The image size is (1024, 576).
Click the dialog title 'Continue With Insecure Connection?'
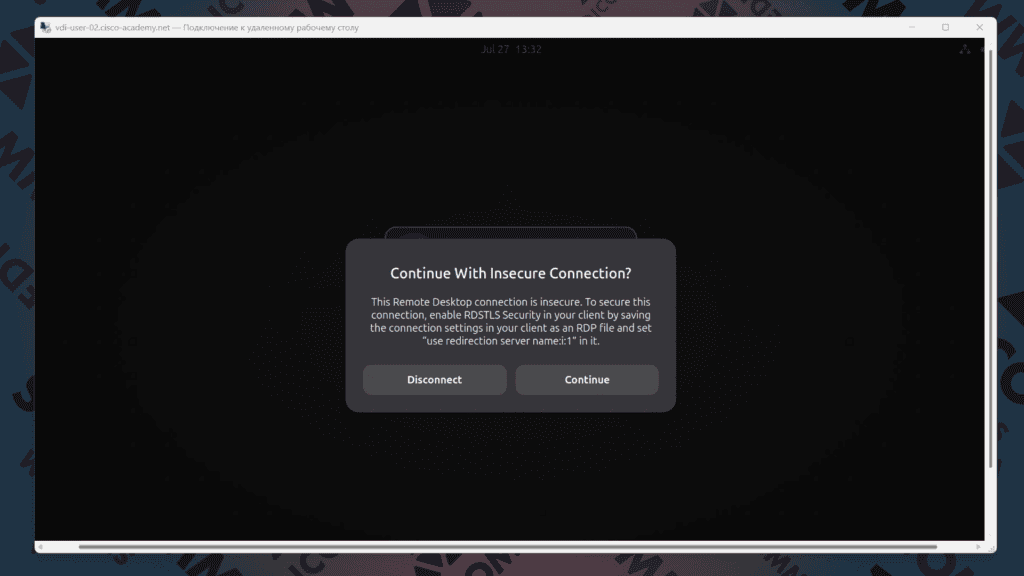pyautogui.click(x=511, y=274)
